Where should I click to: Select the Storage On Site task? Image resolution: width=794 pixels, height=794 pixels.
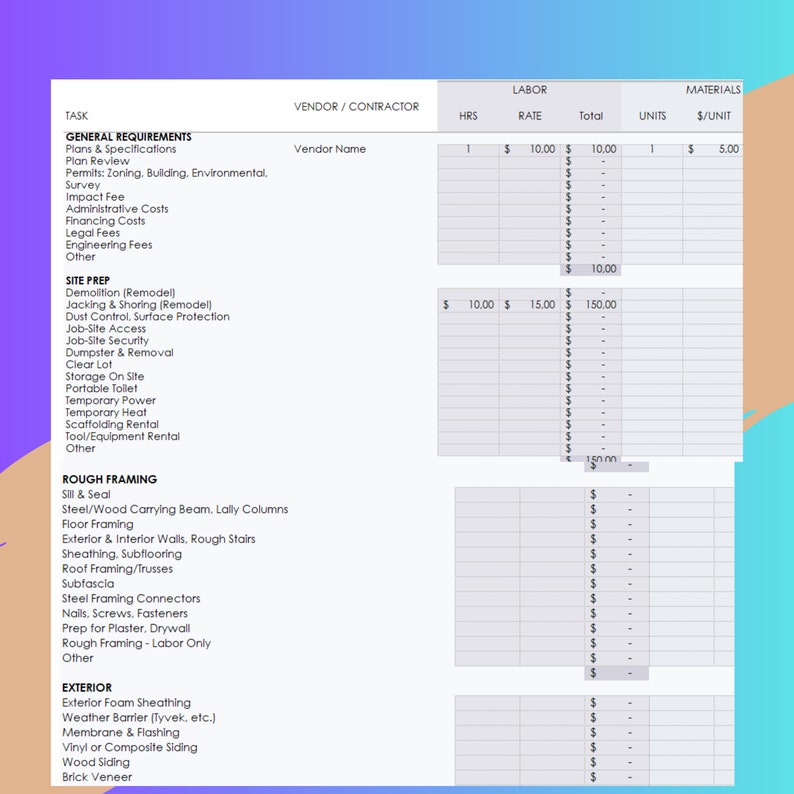104,377
